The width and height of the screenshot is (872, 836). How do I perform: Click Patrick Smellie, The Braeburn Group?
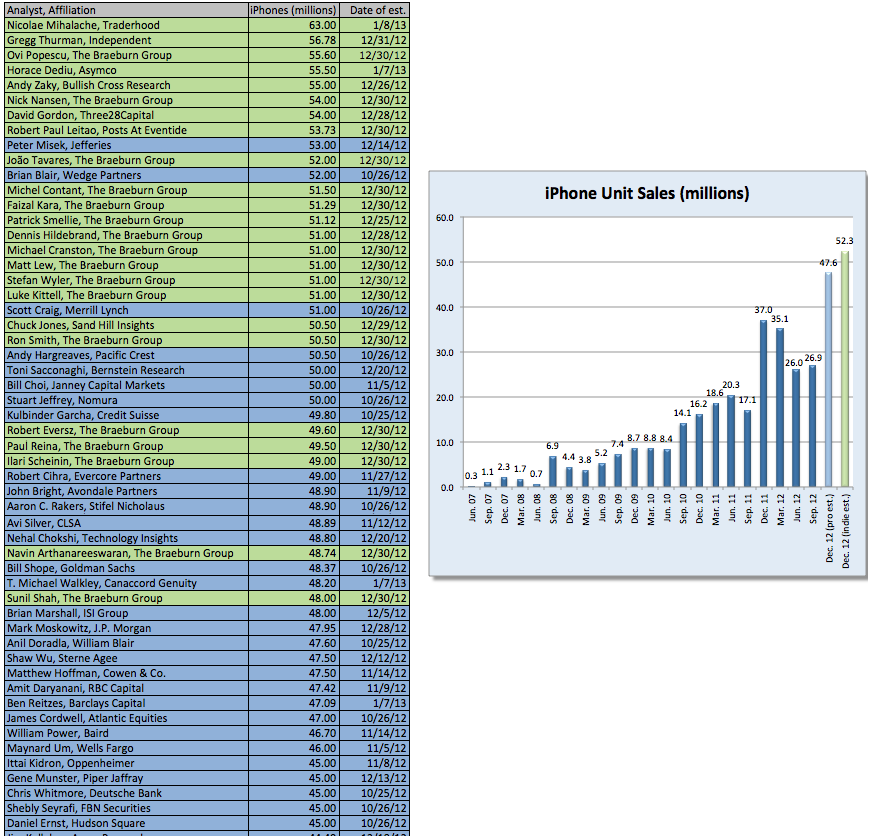(126, 220)
